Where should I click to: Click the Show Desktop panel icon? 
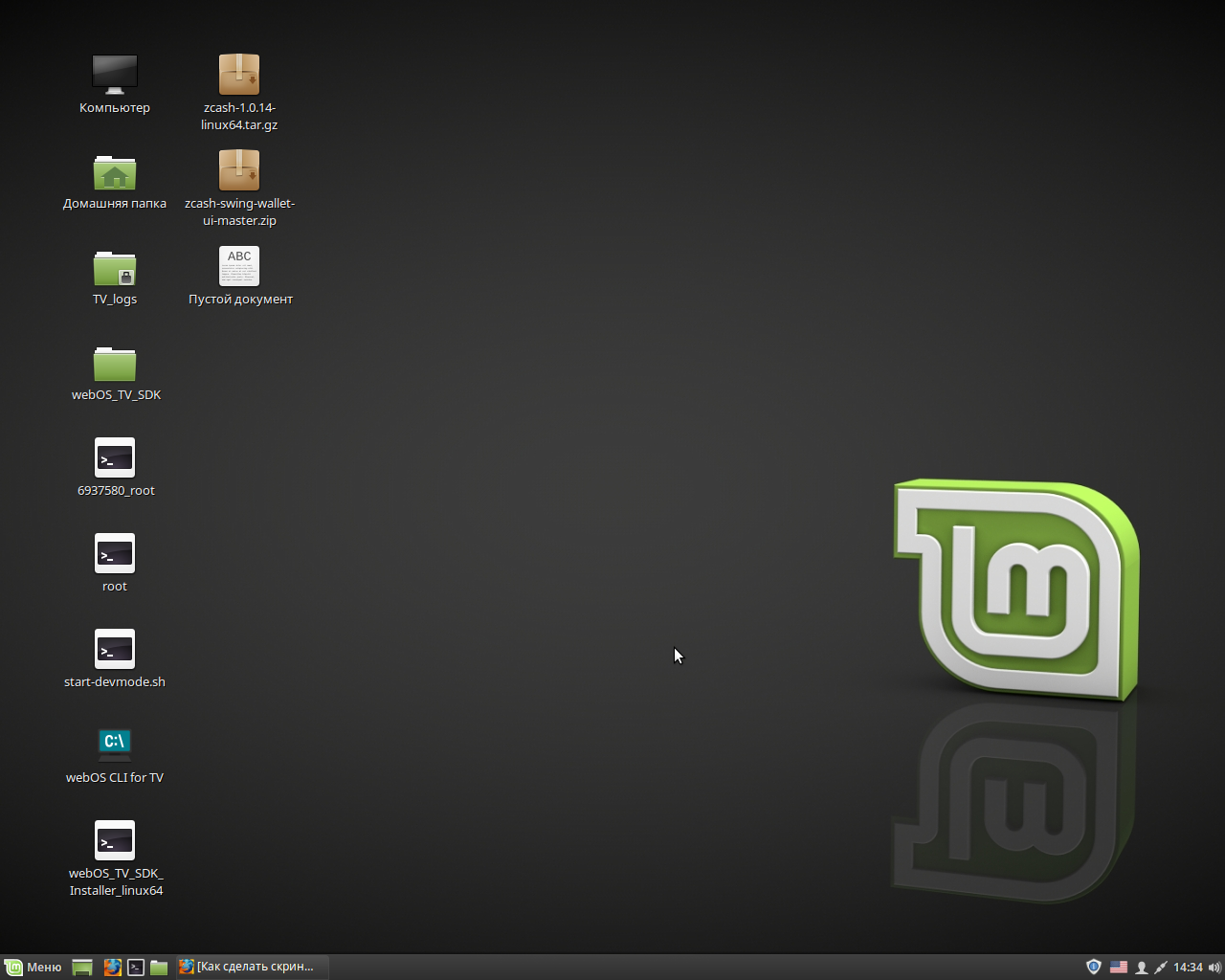(82, 967)
